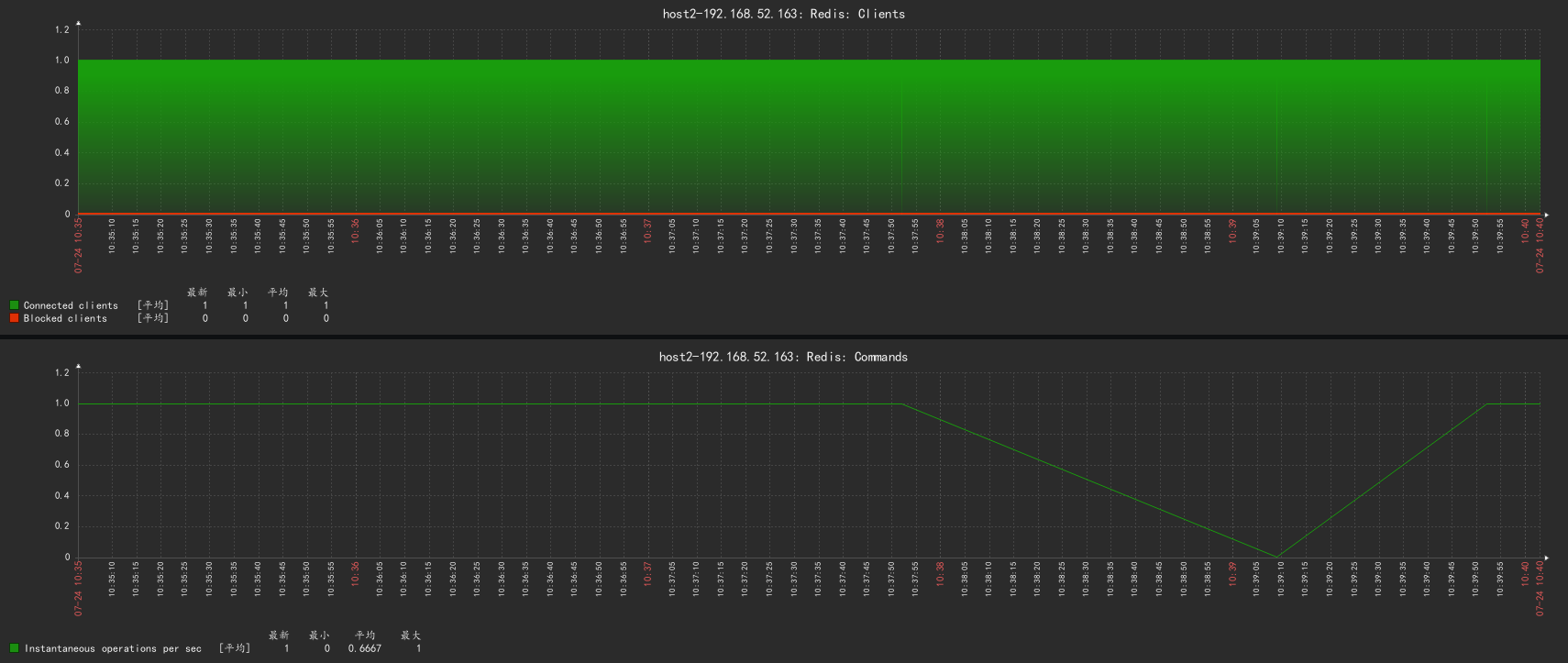Click 最新 header in Commands graph legend
Image resolution: width=1568 pixels, height=663 pixels.
(x=279, y=635)
